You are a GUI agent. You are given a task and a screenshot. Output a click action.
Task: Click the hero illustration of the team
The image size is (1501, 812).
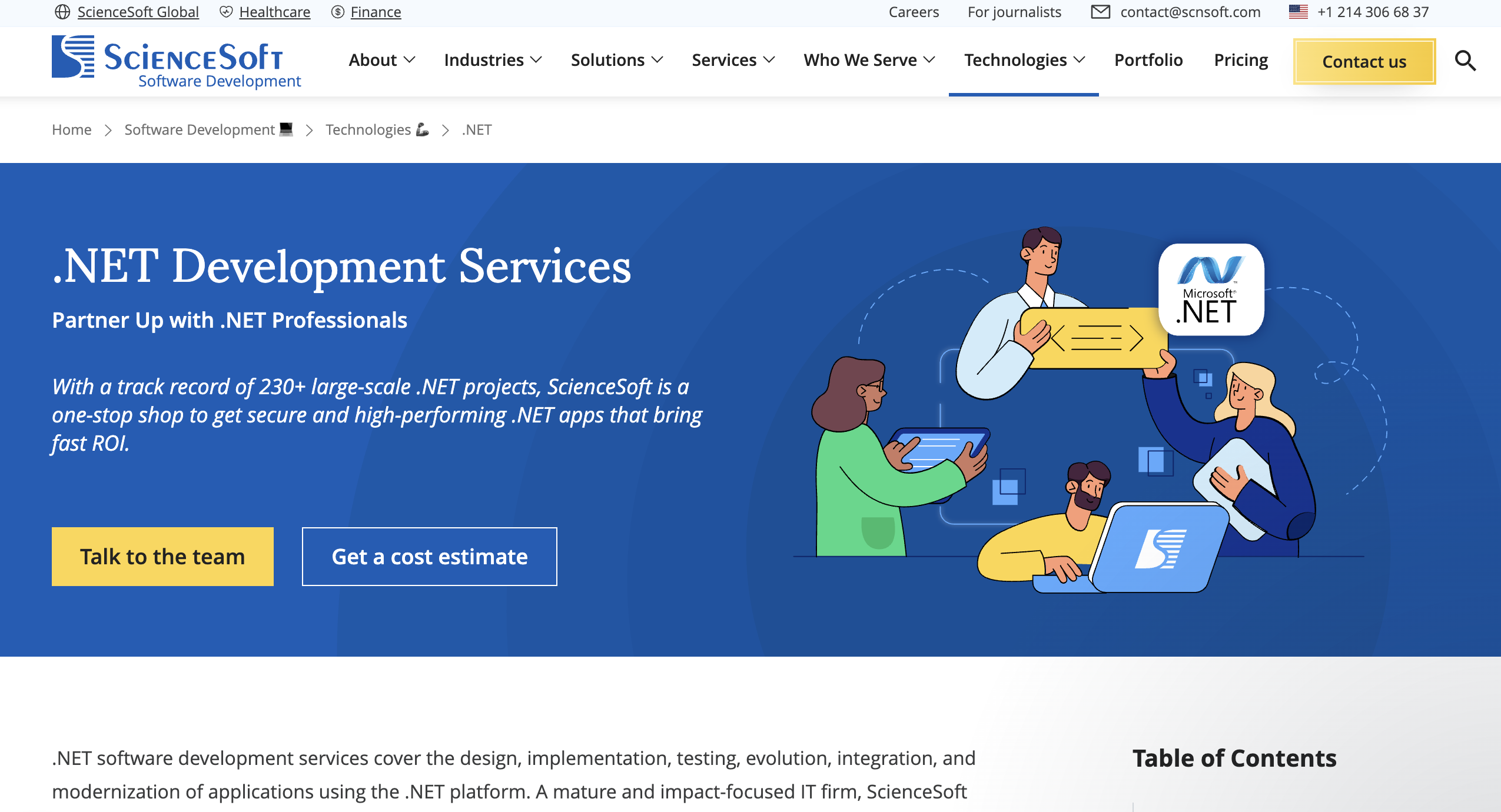(x=1089, y=410)
